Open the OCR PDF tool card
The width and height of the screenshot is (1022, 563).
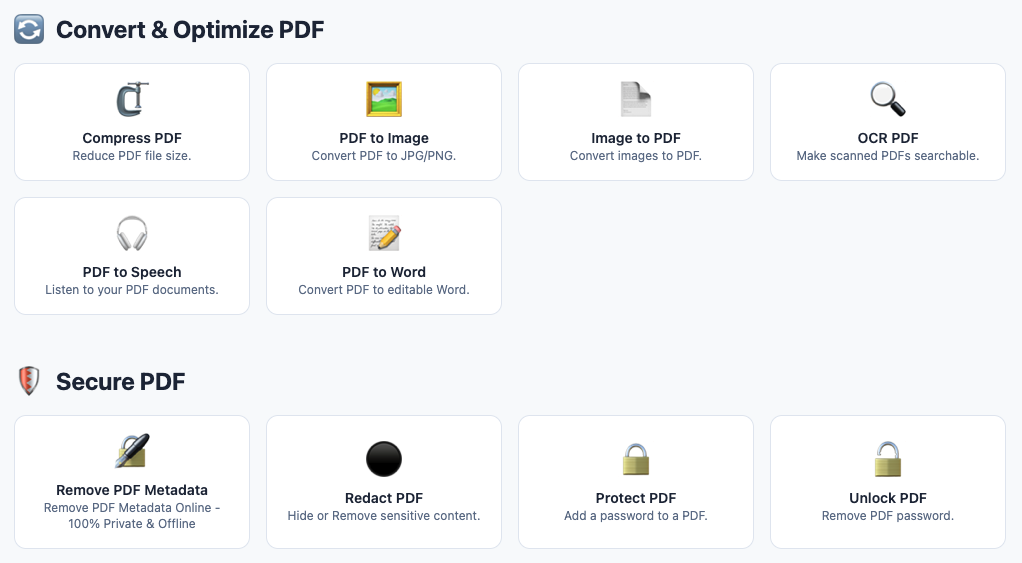pos(888,122)
